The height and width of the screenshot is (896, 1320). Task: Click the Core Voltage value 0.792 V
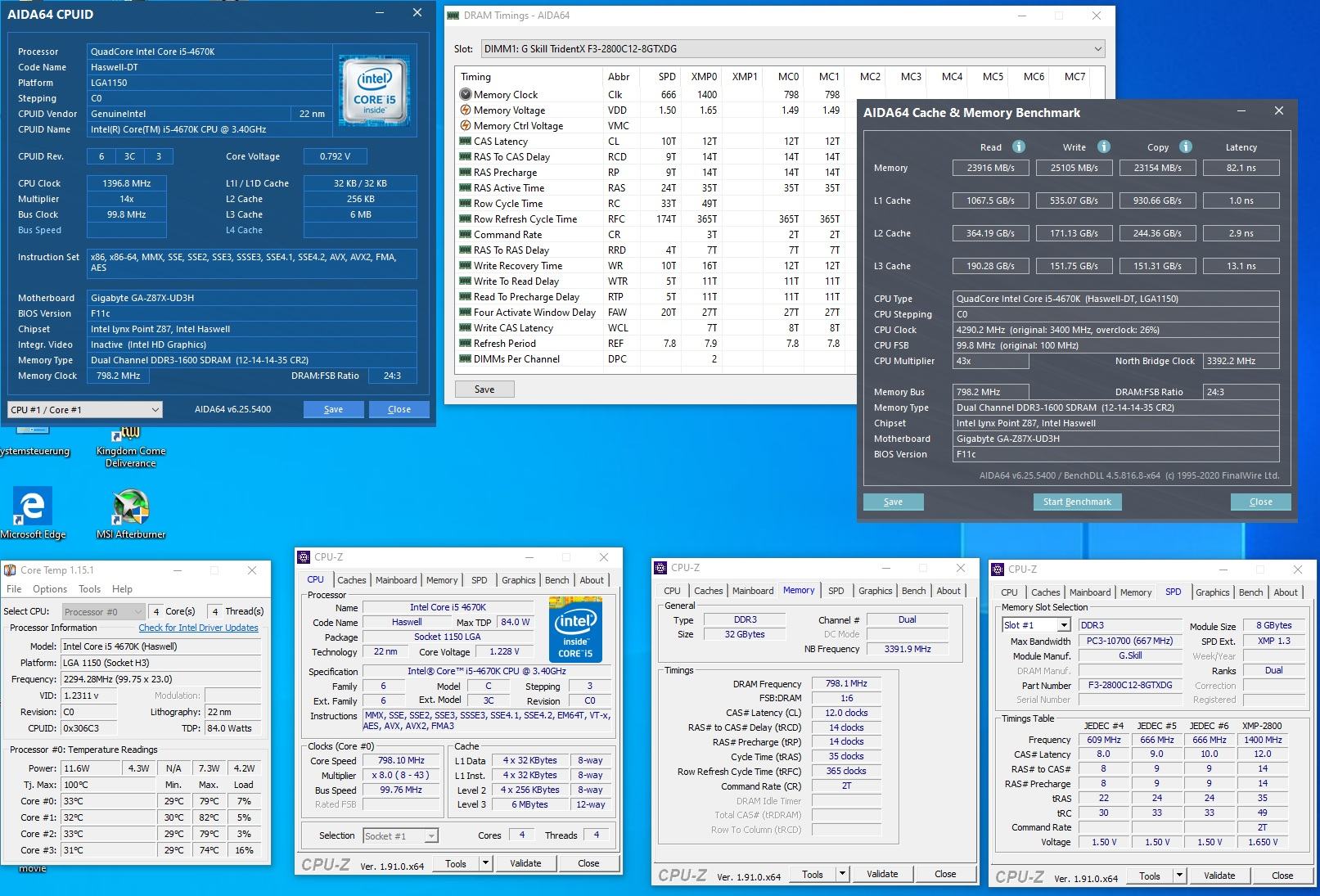click(x=335, y=156)
